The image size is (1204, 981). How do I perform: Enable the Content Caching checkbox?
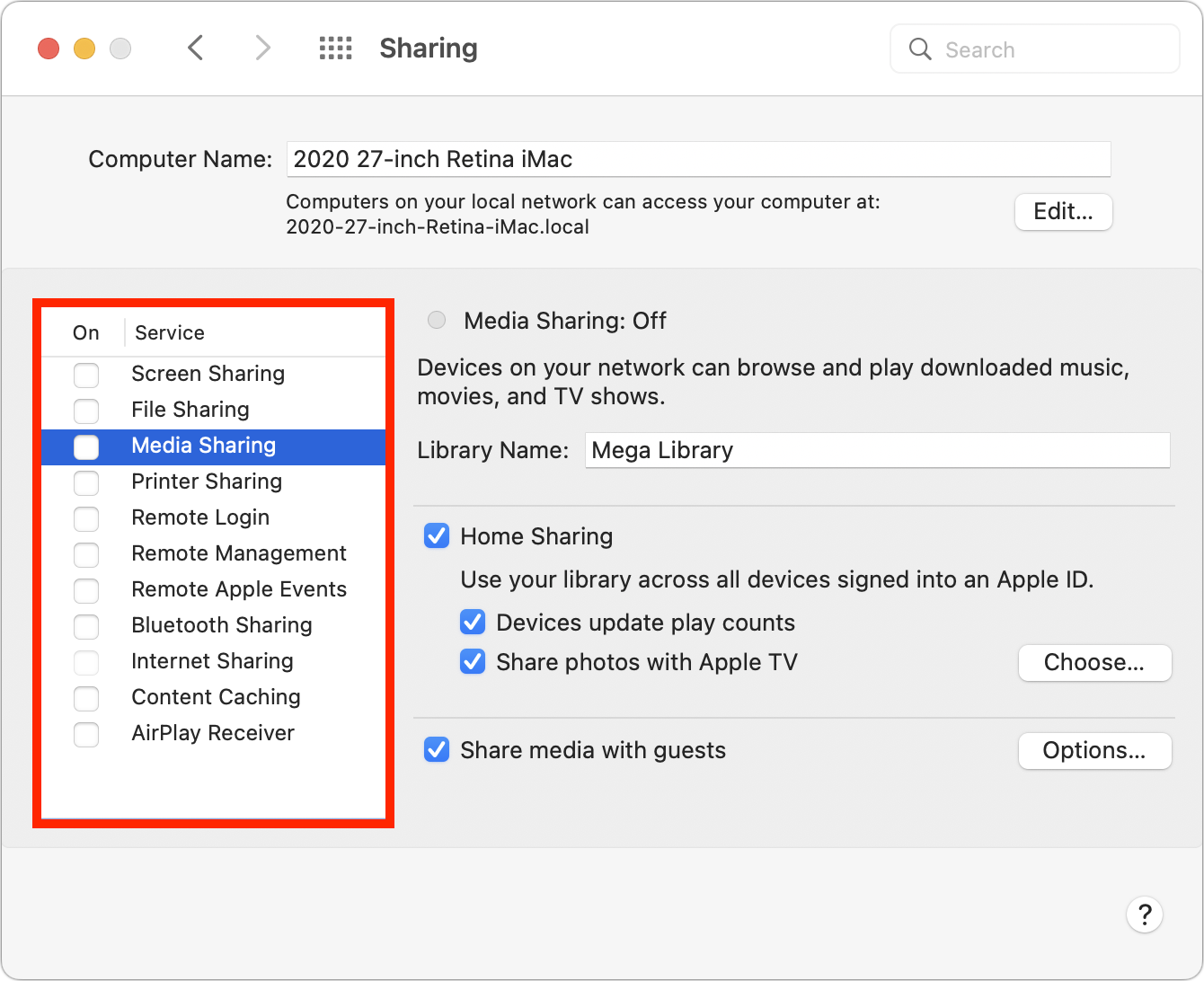coord(86,697)
